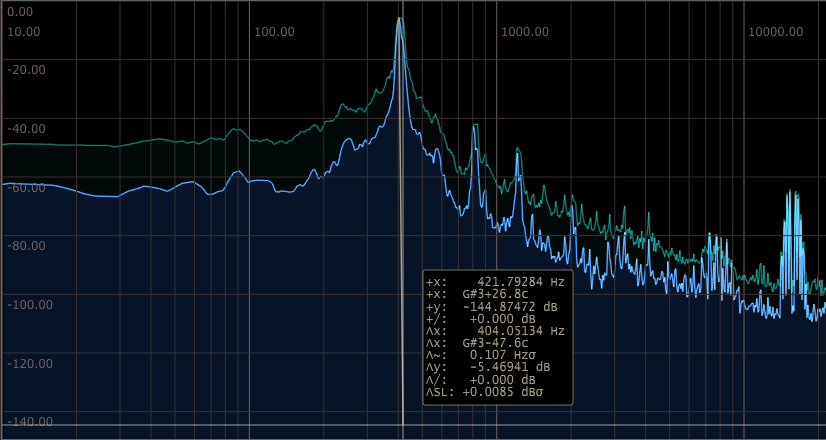Click the vertical frequency cursor line
Image resolution: width=826 pixels, height=440 pixels.
pos(403,220)
